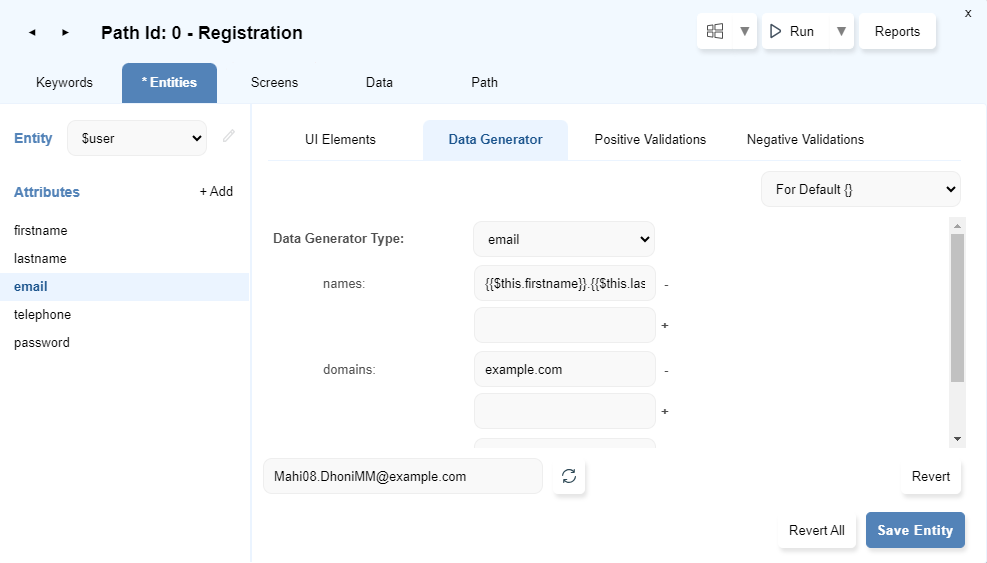The width and height of the screenshot is (987, 563).
Task: Add a new domain entry with plus
Action: click(665, 411)
